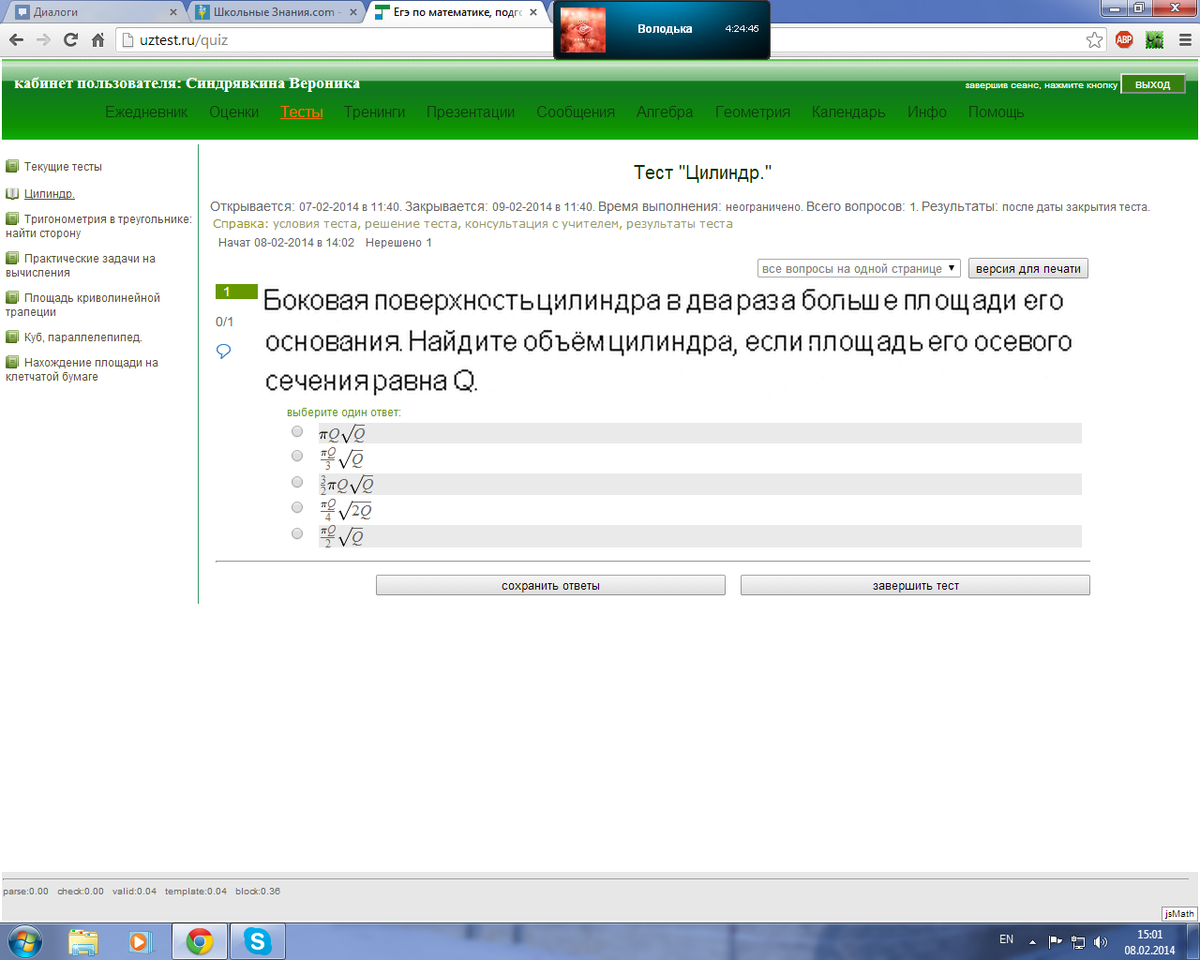1200x960 pixels.
Task: Open the Сообщения menu item
Action: pyautogui.click(x=576, y=112)
